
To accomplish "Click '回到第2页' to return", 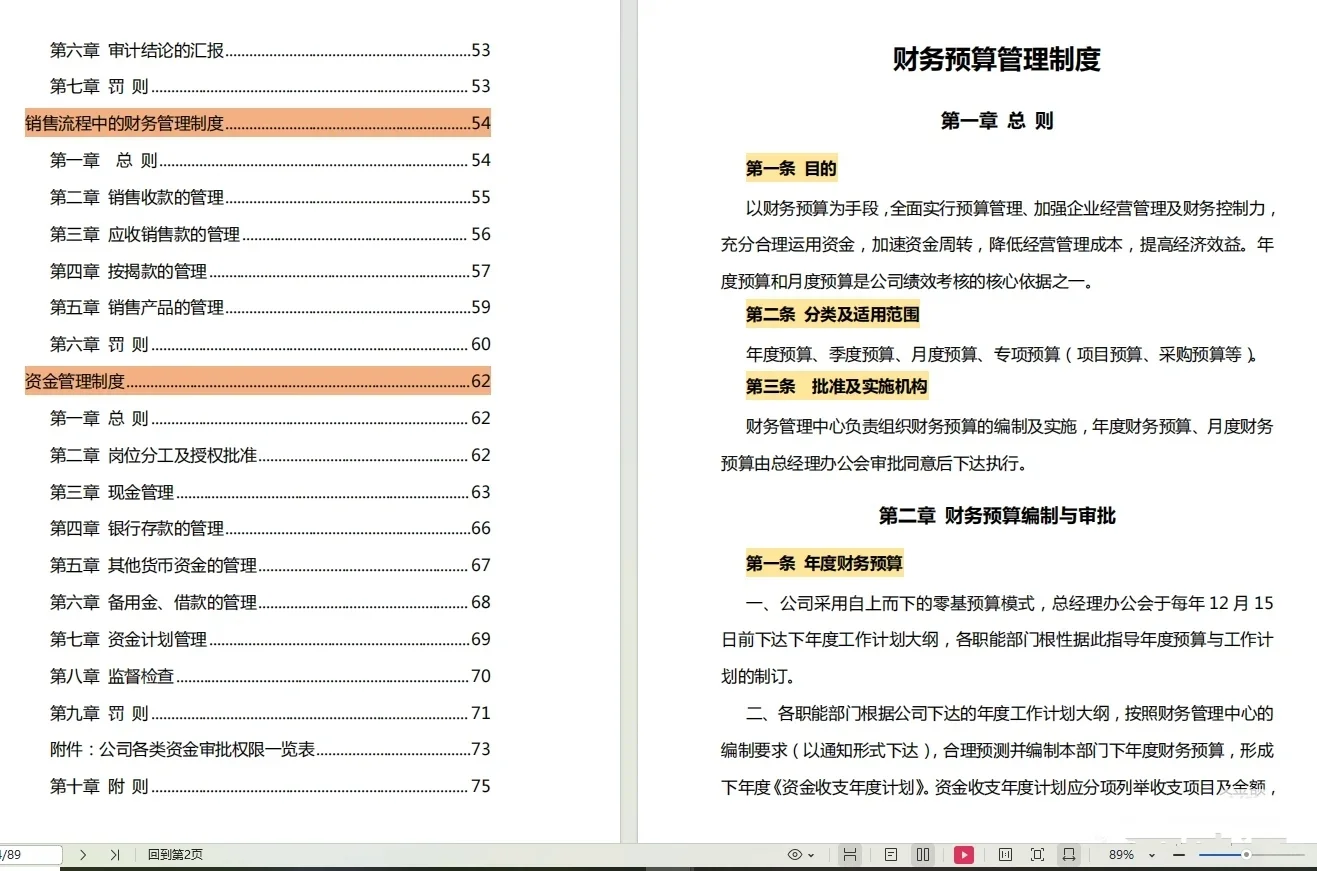I will pos(175,855).
